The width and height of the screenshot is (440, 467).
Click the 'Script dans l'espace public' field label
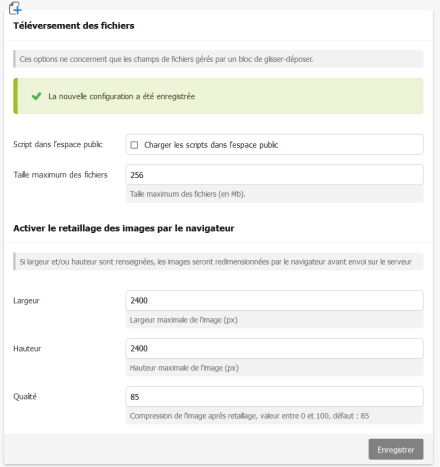pos(58,144)
